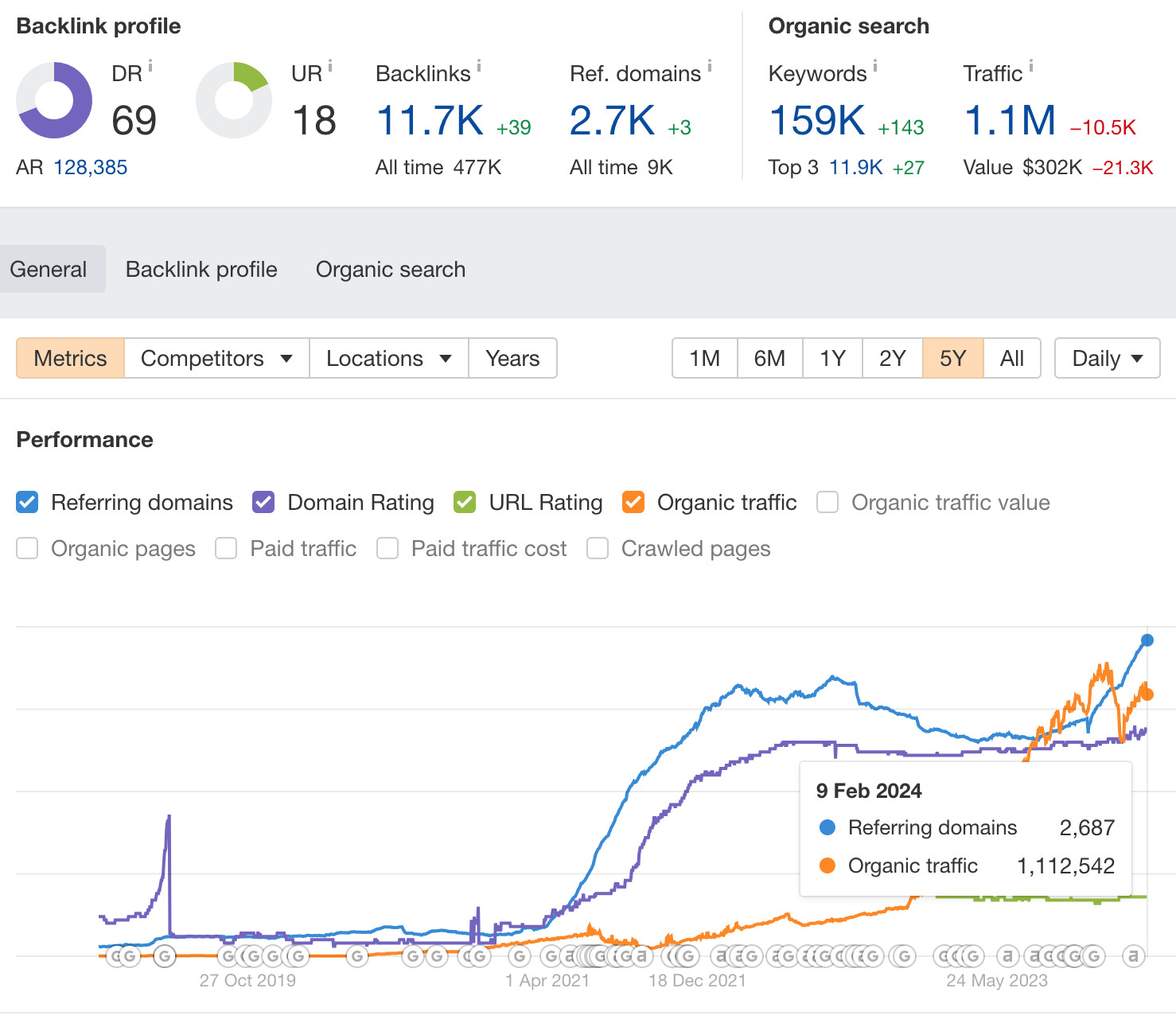Click the Google update marker above 27 Oct 2019
The image size is (1176, 1023).
[253, 955]
